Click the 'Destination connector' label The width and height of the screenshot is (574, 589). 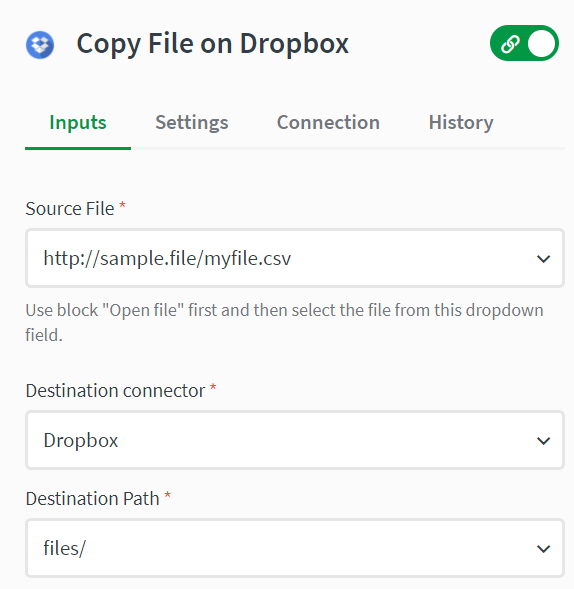click(x=115, y=391)
